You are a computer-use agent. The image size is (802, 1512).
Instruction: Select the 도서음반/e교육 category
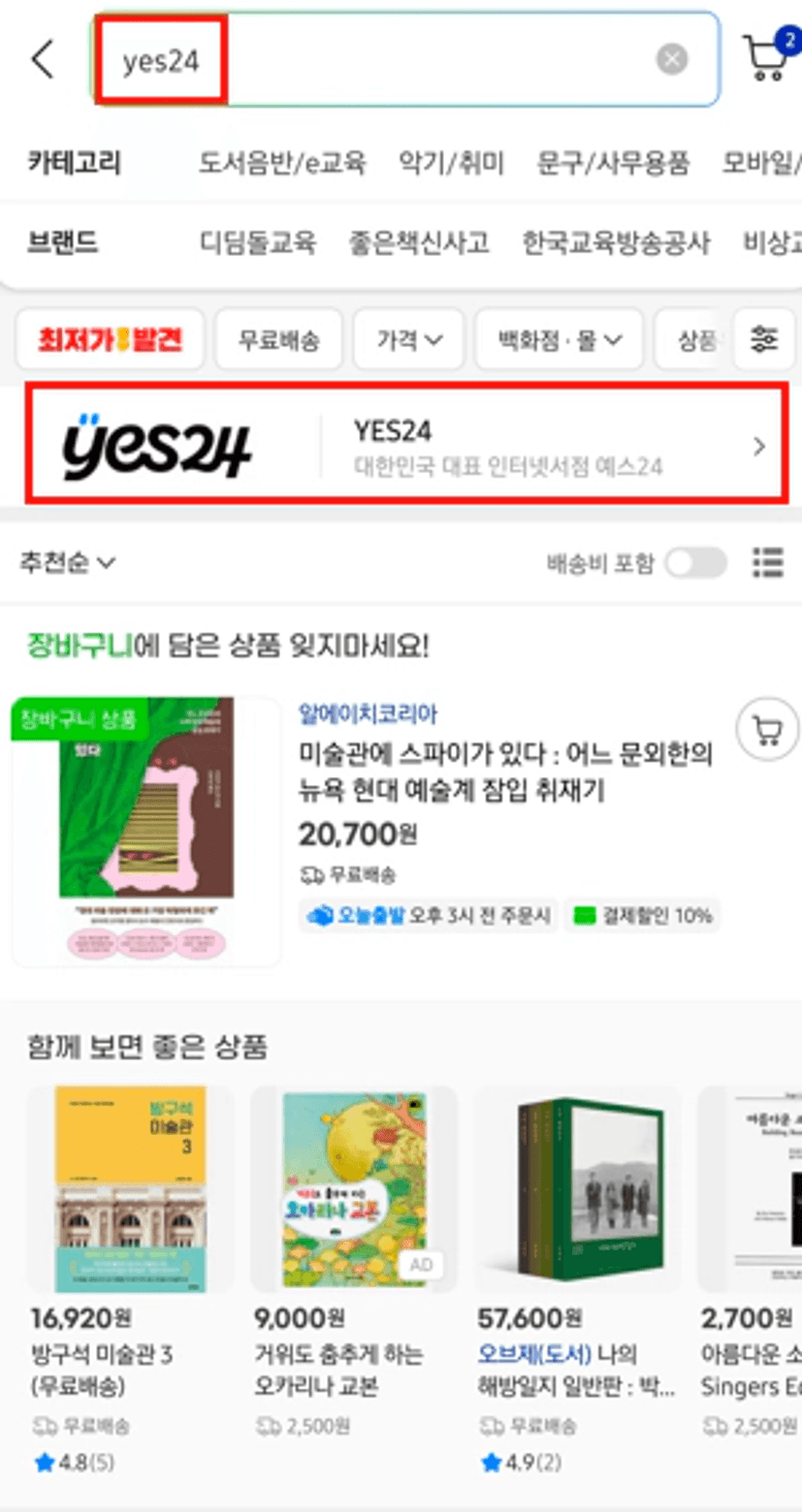(282, 162)
